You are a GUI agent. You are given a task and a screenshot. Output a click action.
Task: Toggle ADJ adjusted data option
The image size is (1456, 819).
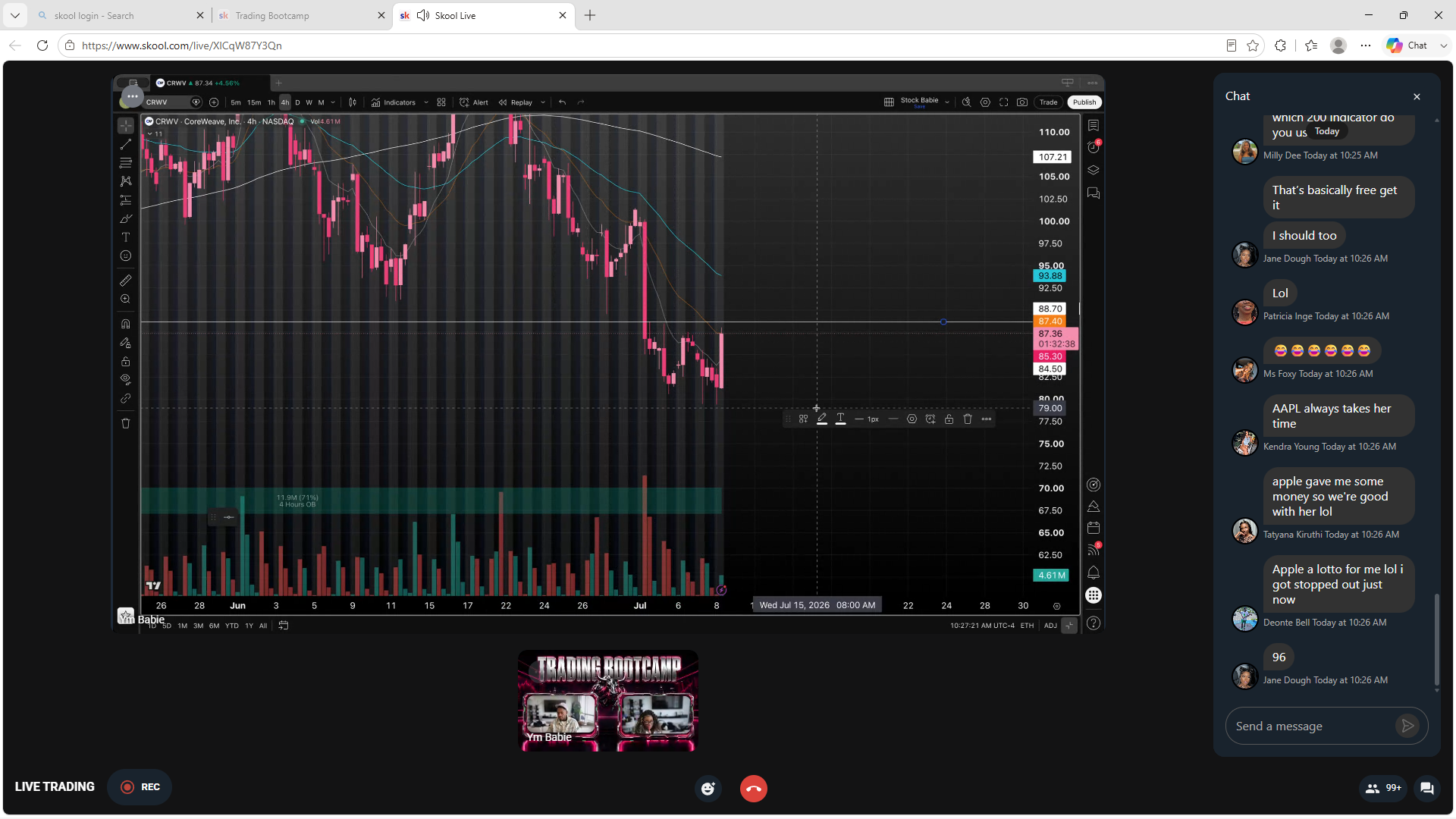[1050, 626]
